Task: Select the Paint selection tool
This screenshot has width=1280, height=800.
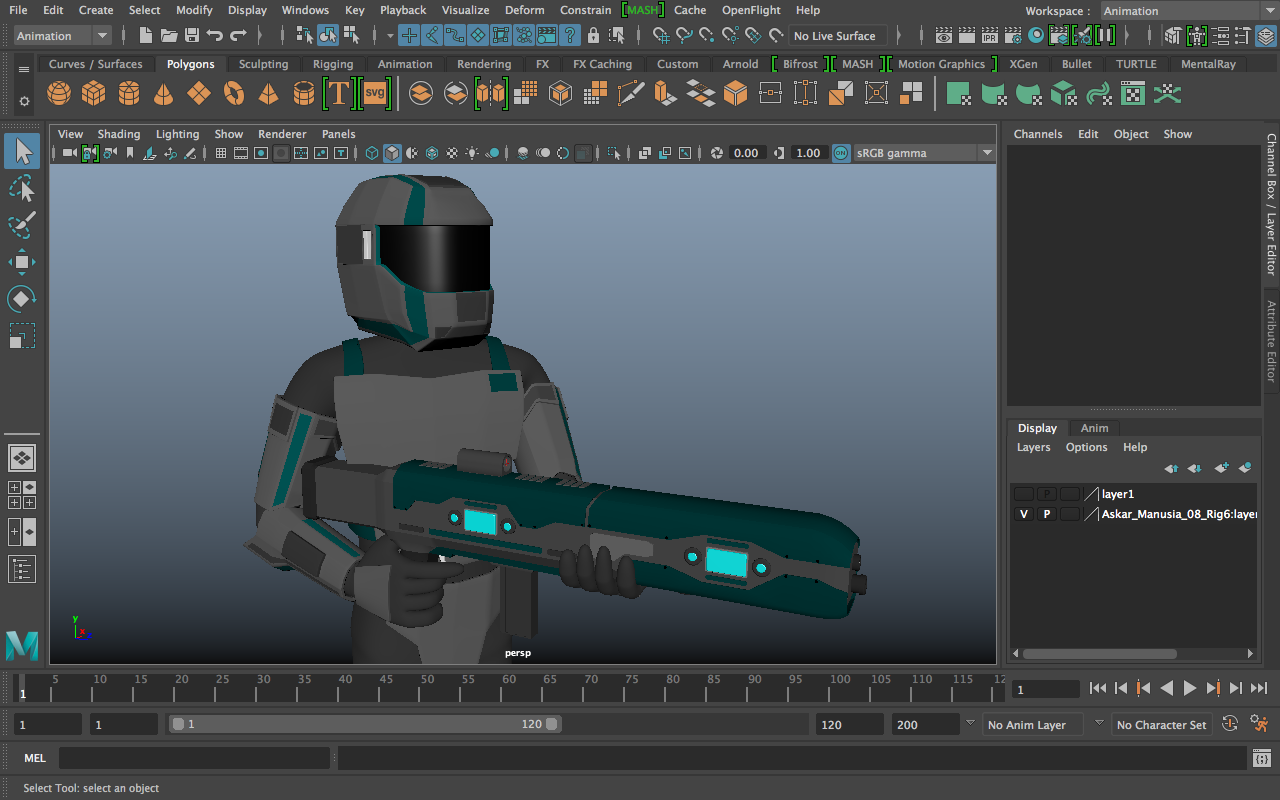Action: click(x=22, y=225)
